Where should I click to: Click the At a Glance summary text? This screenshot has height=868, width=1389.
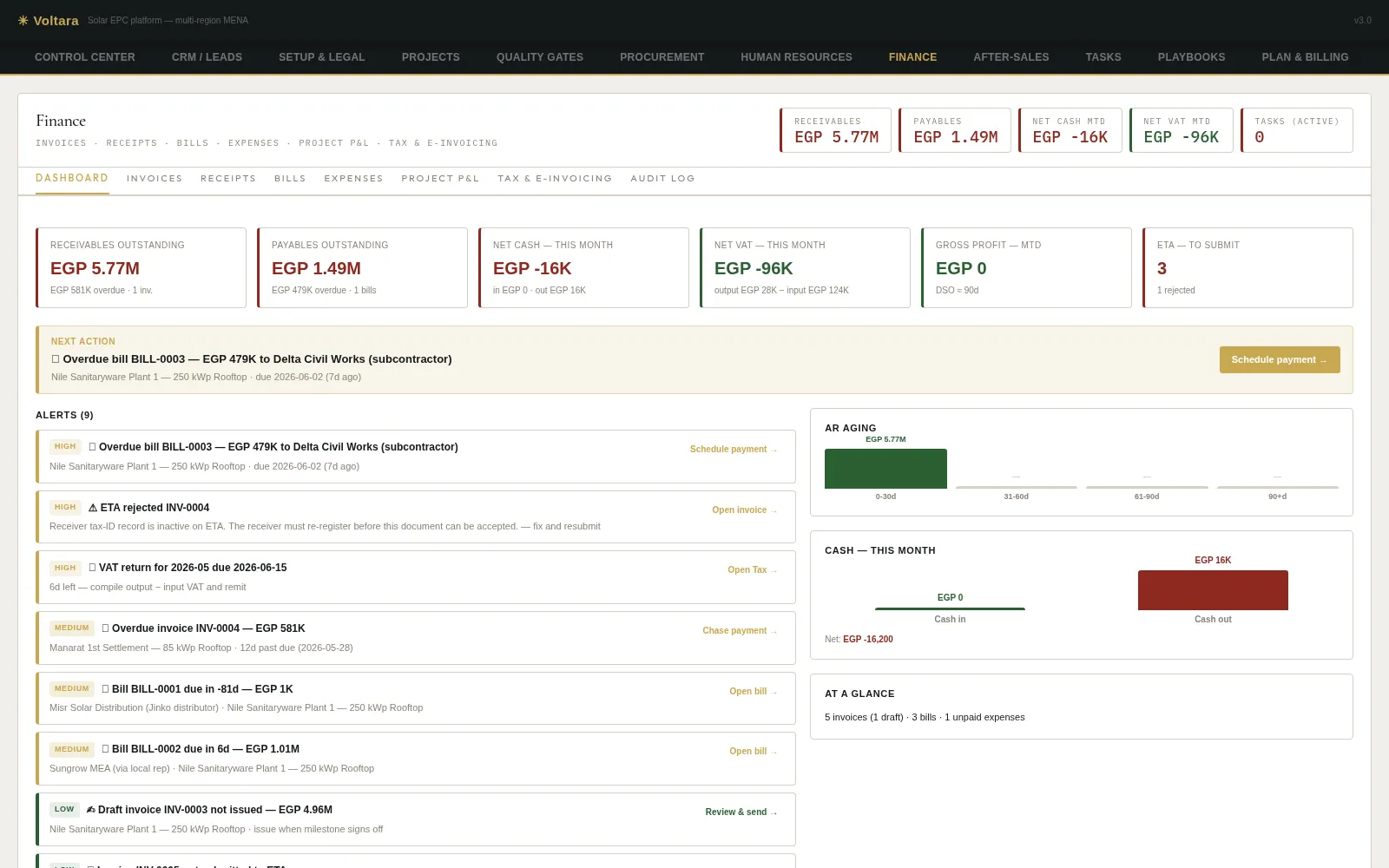pos(925,717)
